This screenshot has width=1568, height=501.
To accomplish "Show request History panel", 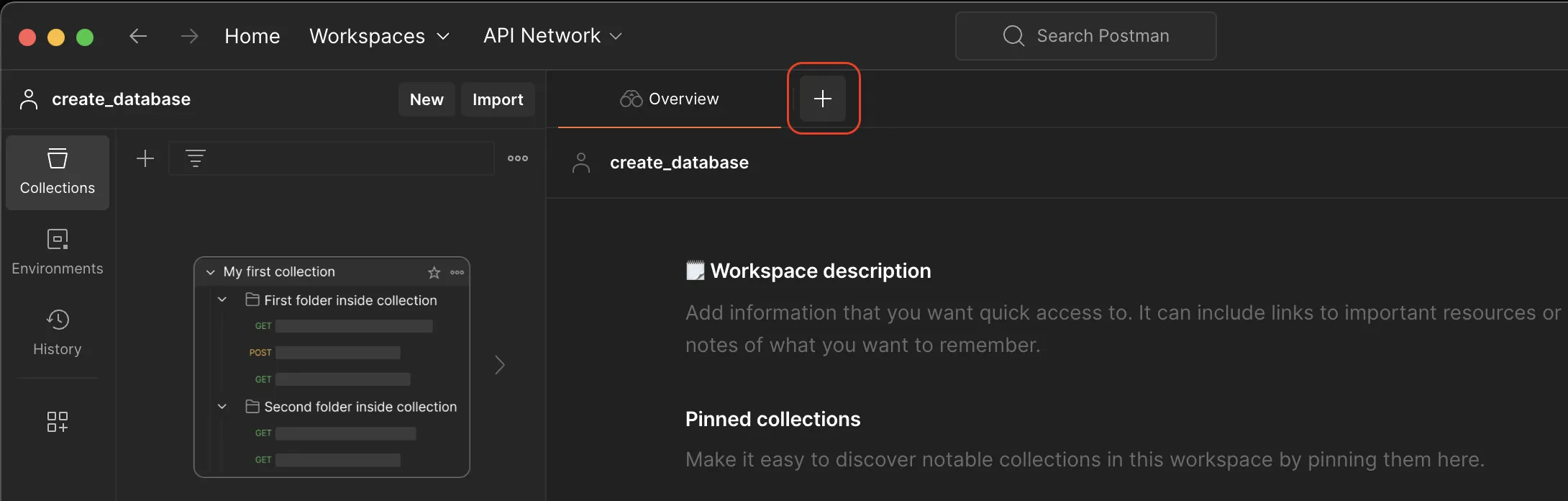I will coord(58,333).
